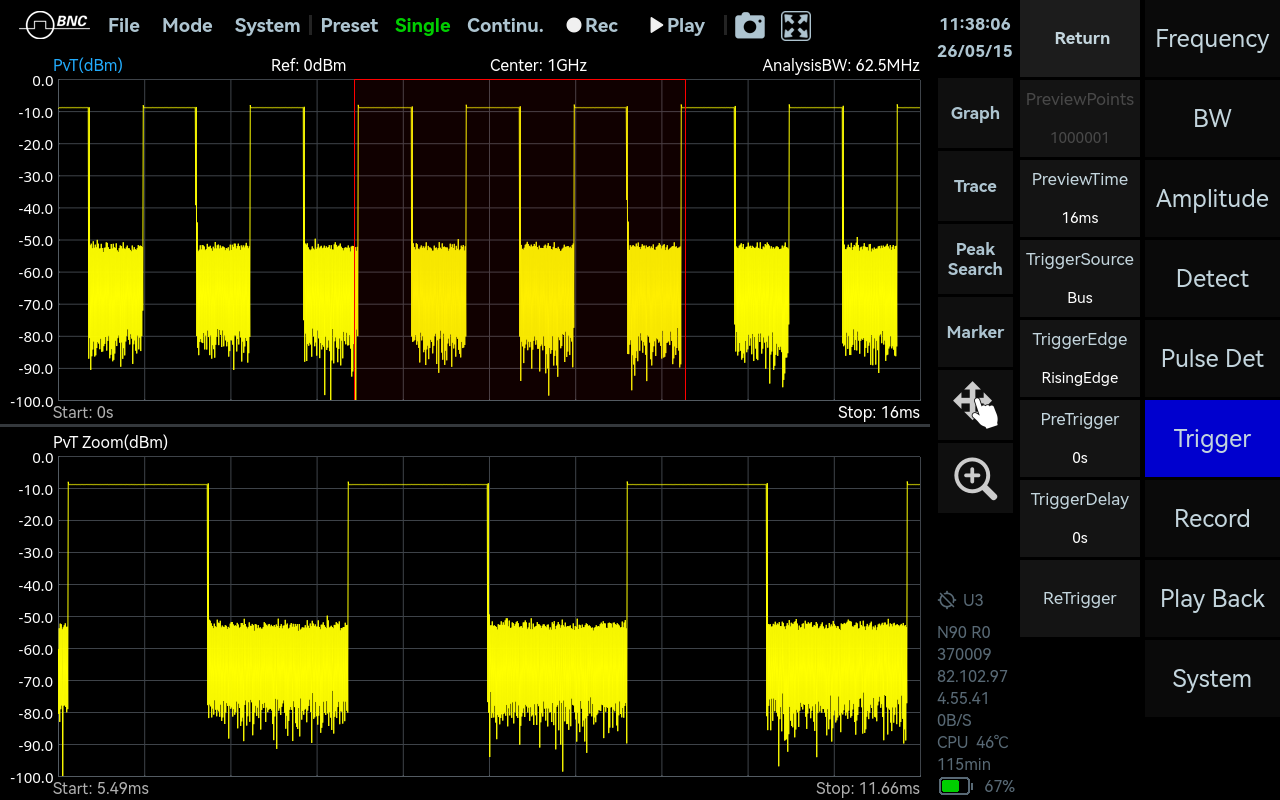Click the battery status icon
Image resolution: width=1280 pixels, height=800 pixels.
click(x=956, y=786)
